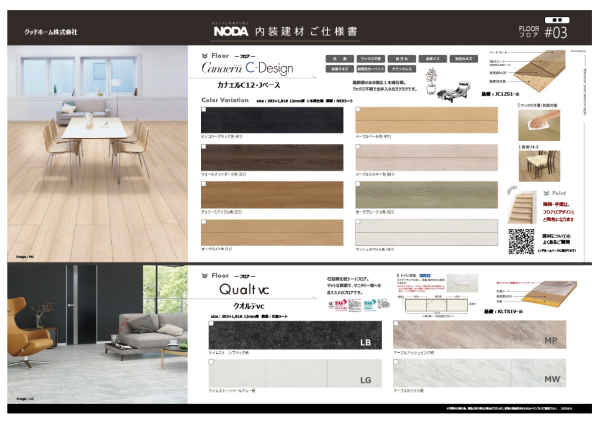This screenshot has width=600, height=424.
Task: Tick the checkbox on the LB swatch
Action: point(211,323)
